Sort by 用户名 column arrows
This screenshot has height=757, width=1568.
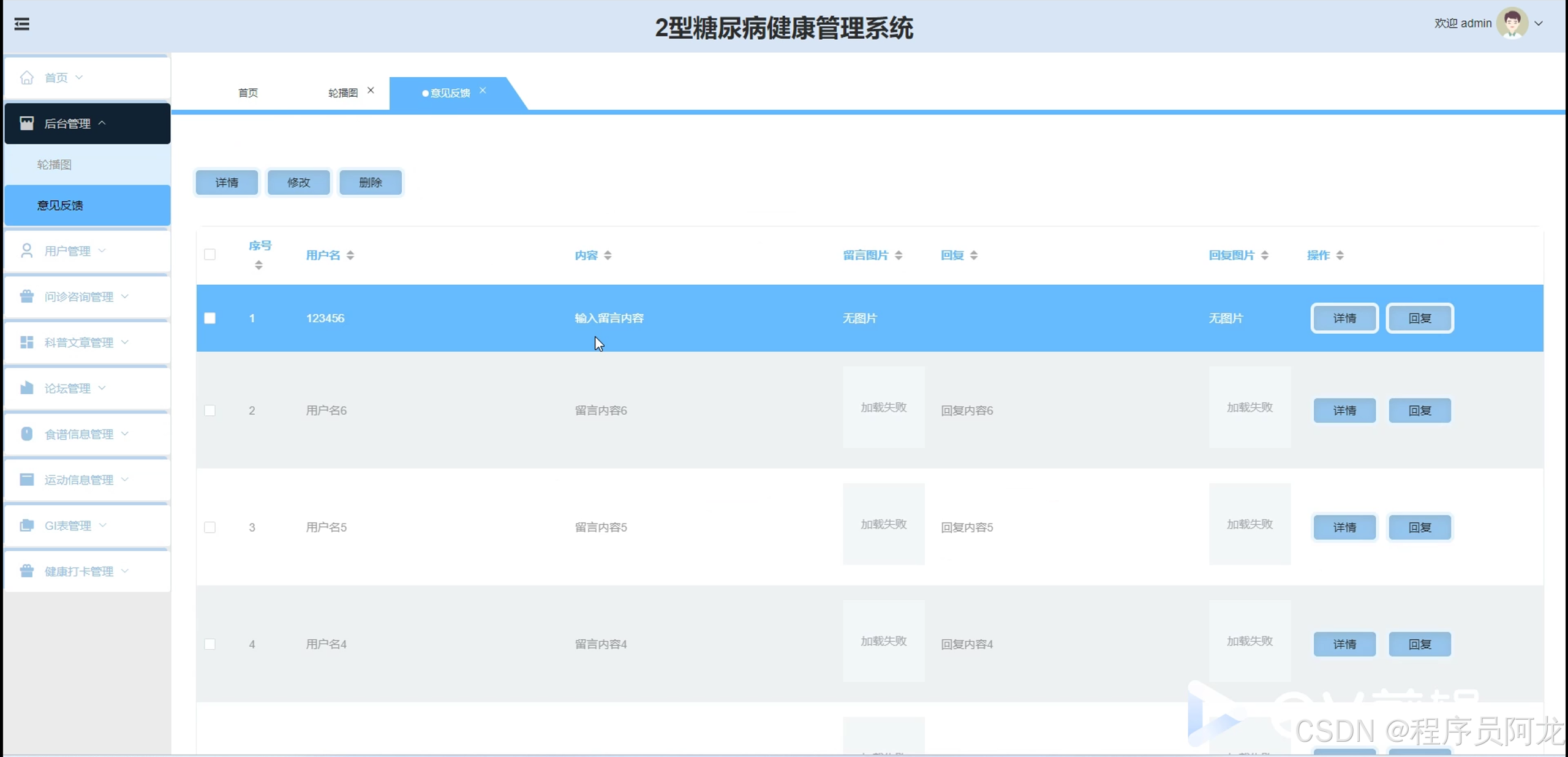tap(350, 255)
